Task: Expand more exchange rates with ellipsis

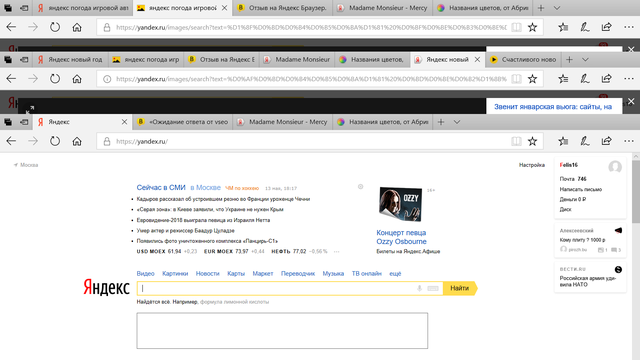Action: point(336,251)
